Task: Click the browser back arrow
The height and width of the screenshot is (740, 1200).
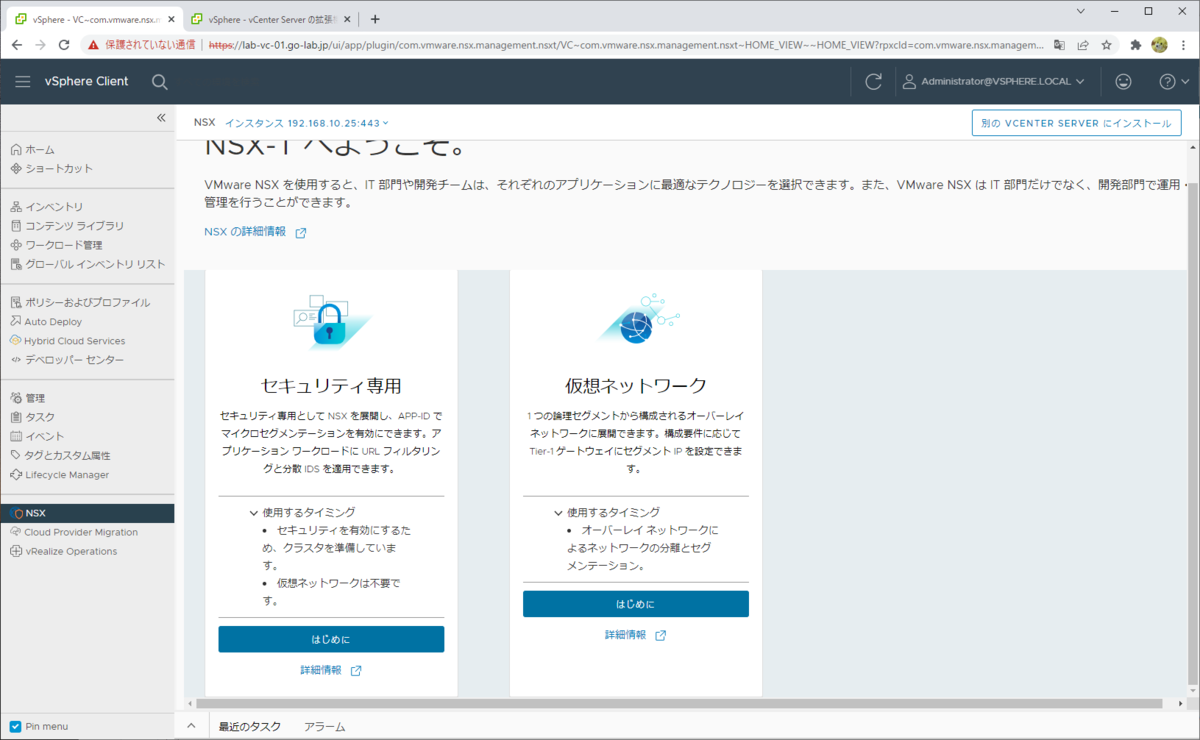Action: [x=16, y=45]
